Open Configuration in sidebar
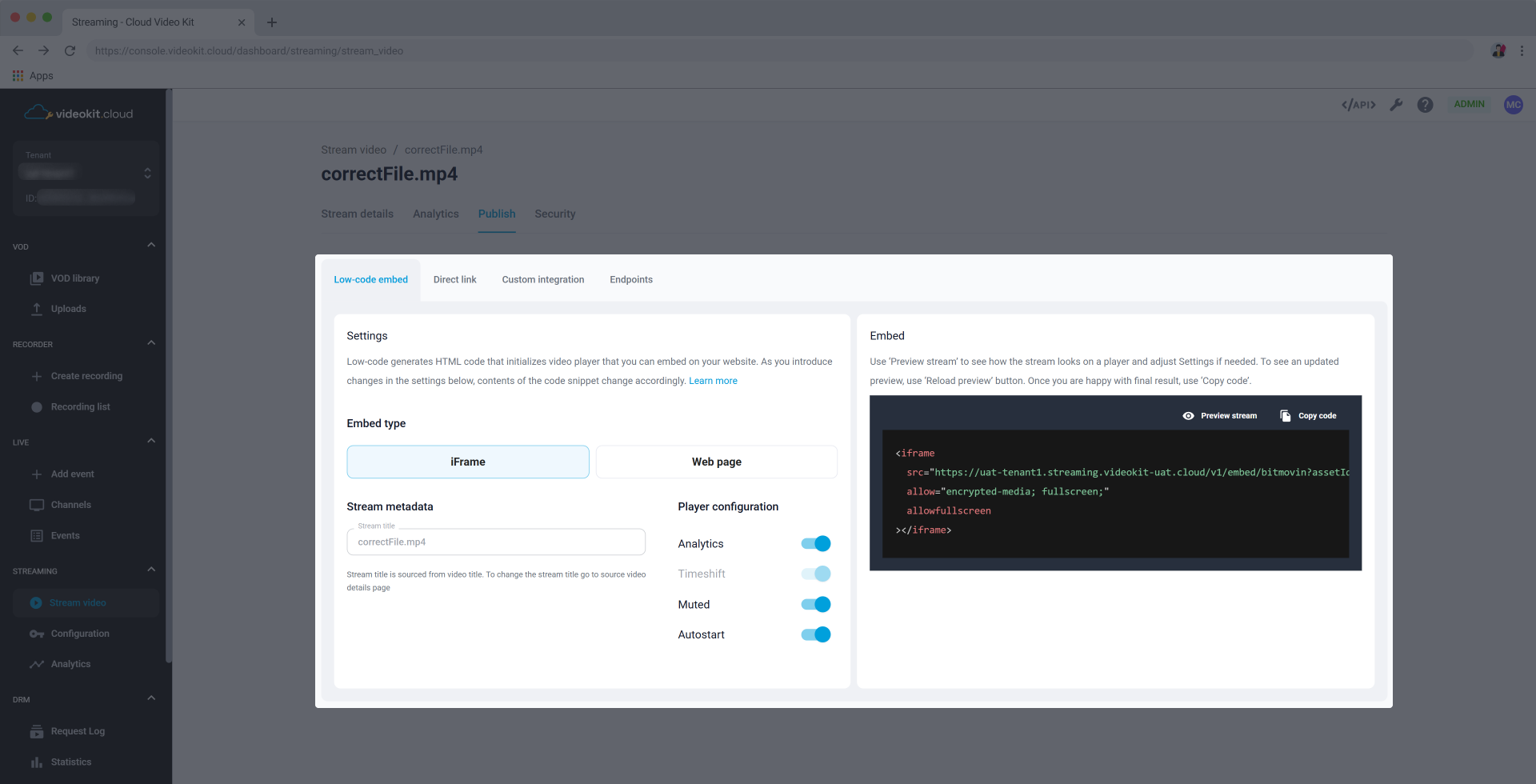The width and height of the screenshot is (1536, 784). pos(80,634)
